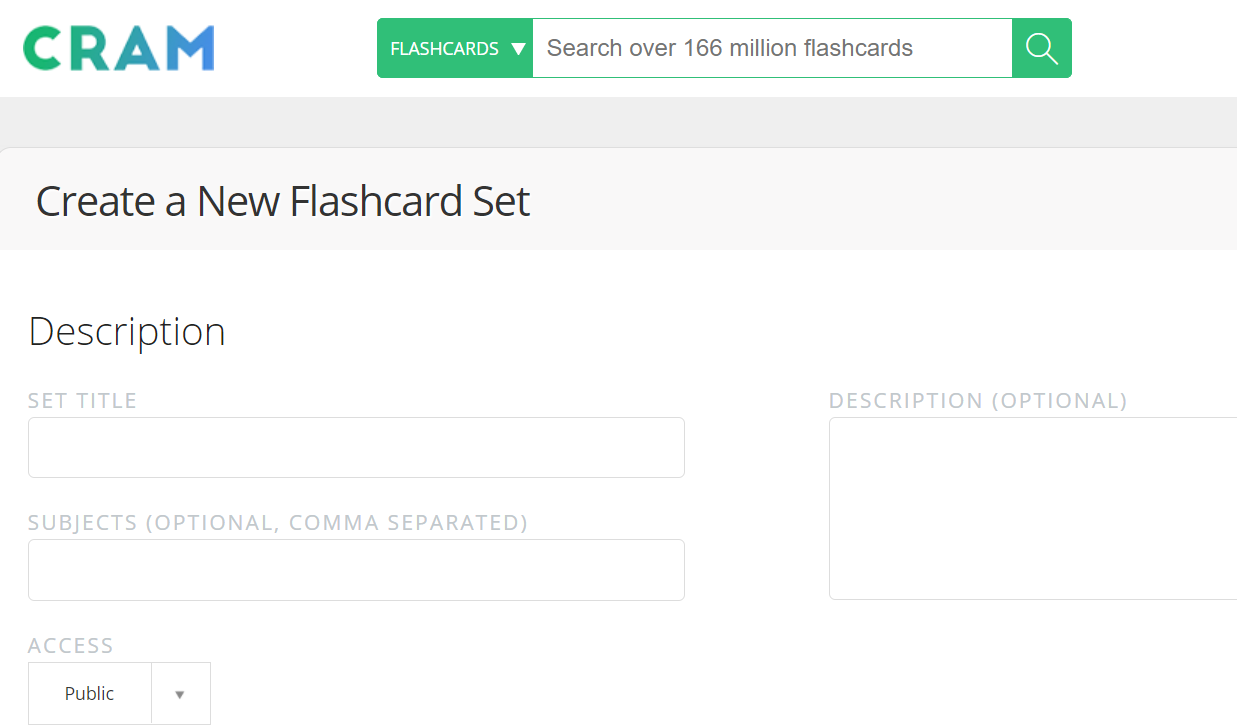Select the Public access combo box

tap(90, 694)
